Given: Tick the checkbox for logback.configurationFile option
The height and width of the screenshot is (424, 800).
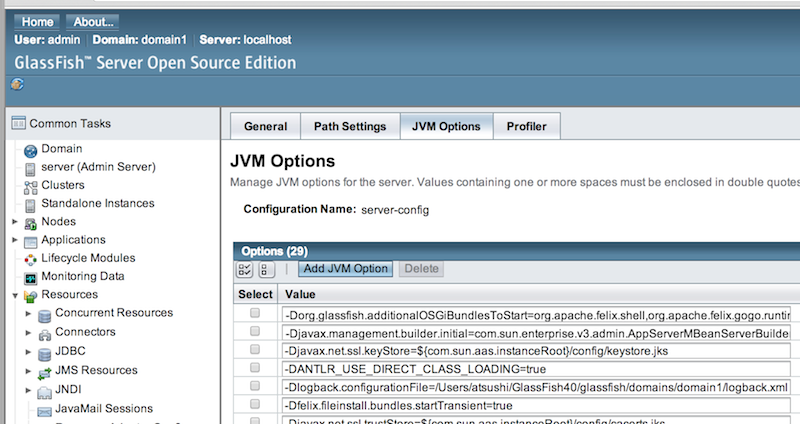Looking at the screenshot, I should pyautogui.click(x=255, y=386).
